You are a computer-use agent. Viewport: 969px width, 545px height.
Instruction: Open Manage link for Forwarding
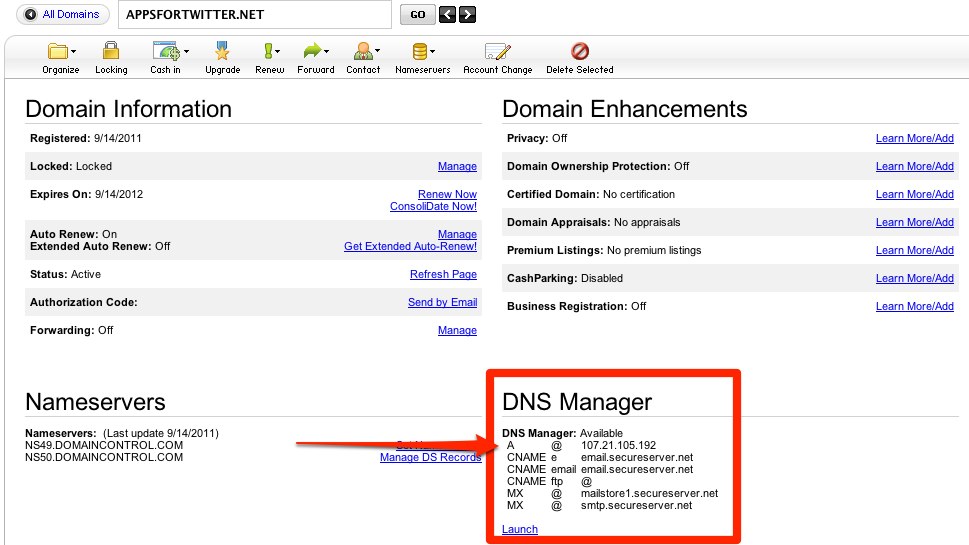point(457,330)
